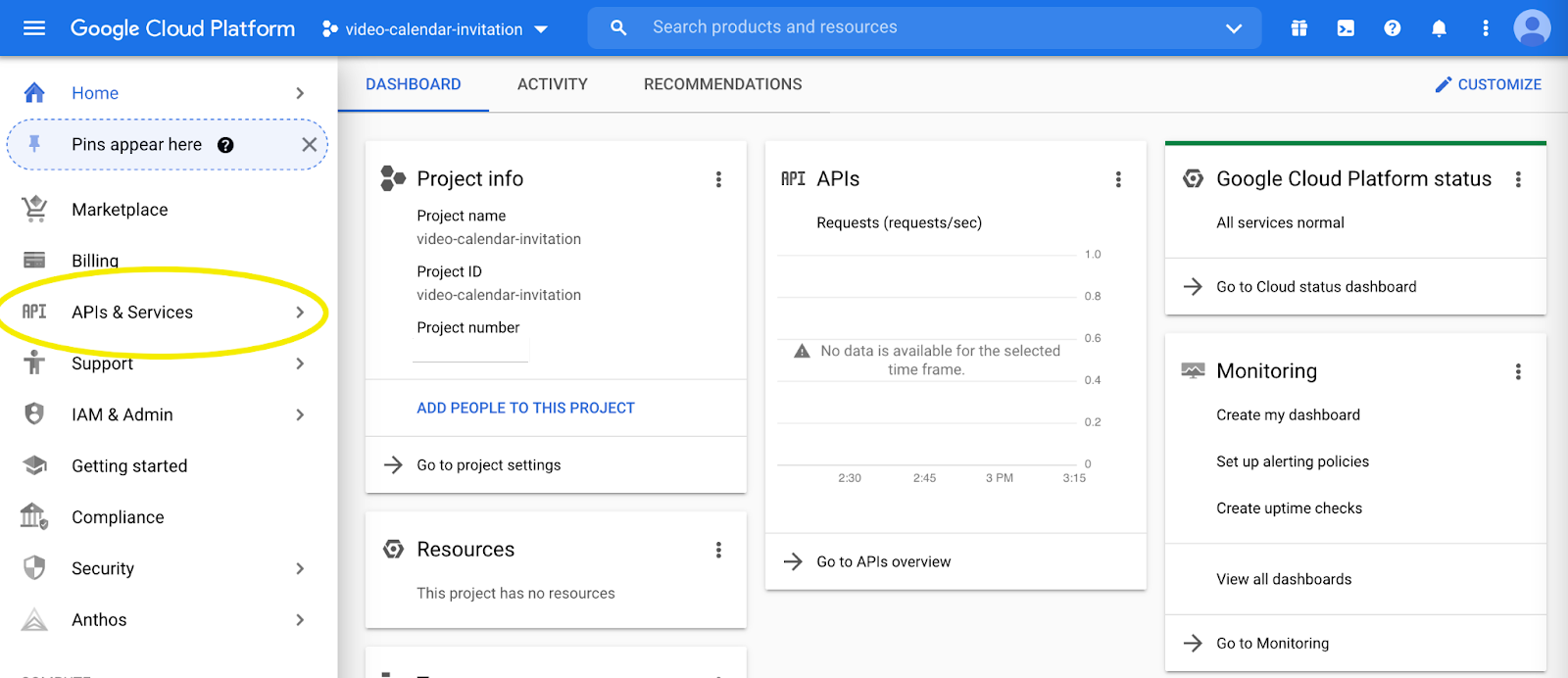Open the Google Cloud Platform status card menu
The width and height of the screenshot is (1568, 678).
click(1518, 179)
